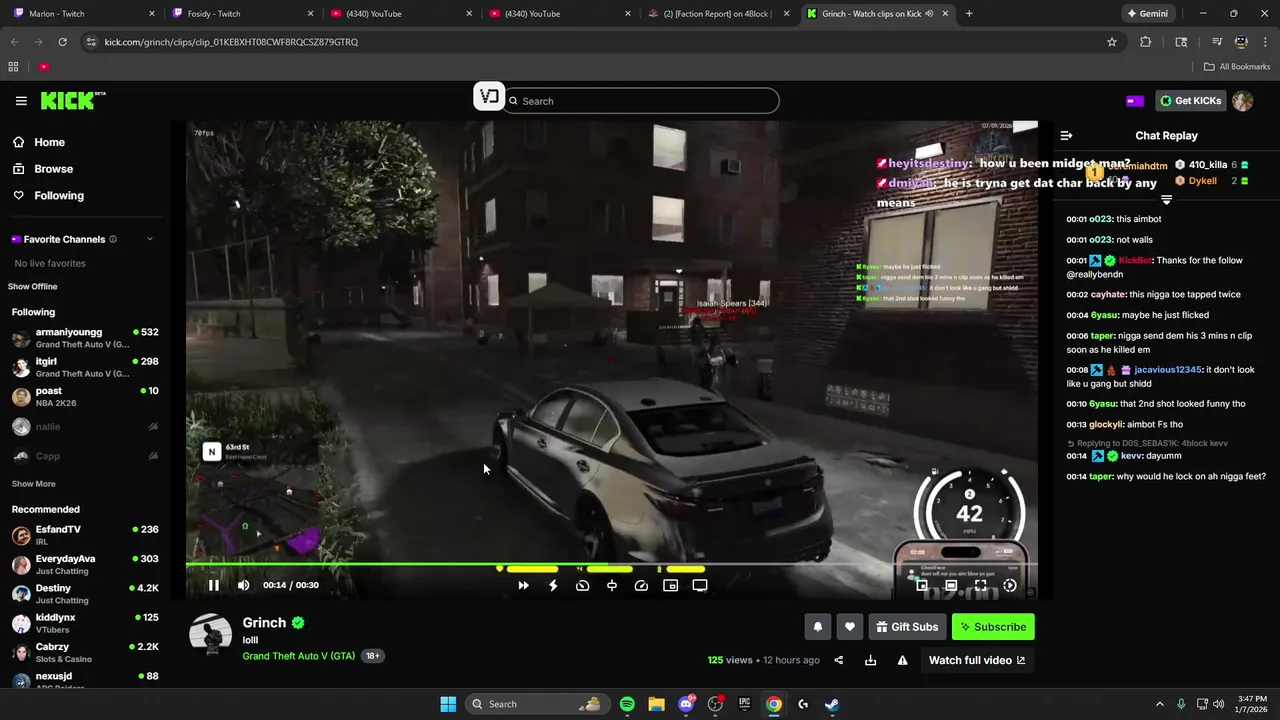Open a new browser tab

pyautogui.click(x=969, y=14)
